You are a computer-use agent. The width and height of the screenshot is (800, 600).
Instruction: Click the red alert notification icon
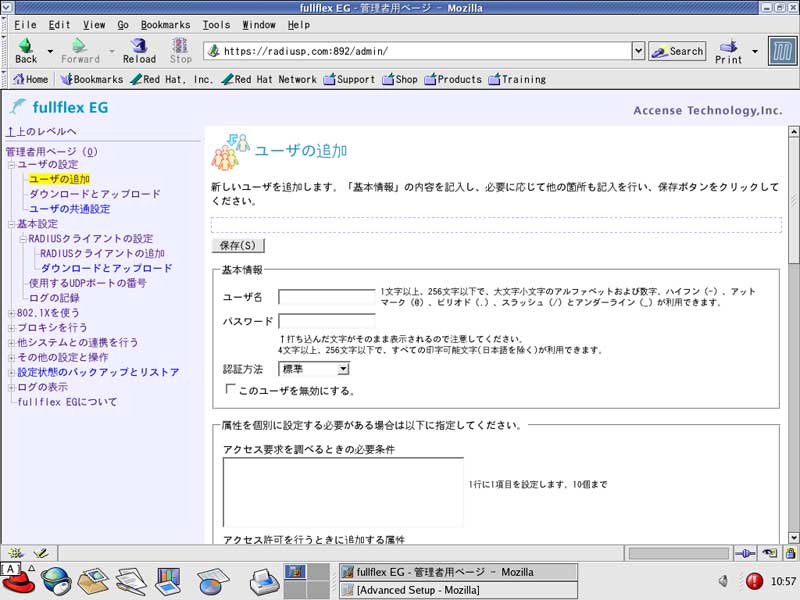point(754,581)
